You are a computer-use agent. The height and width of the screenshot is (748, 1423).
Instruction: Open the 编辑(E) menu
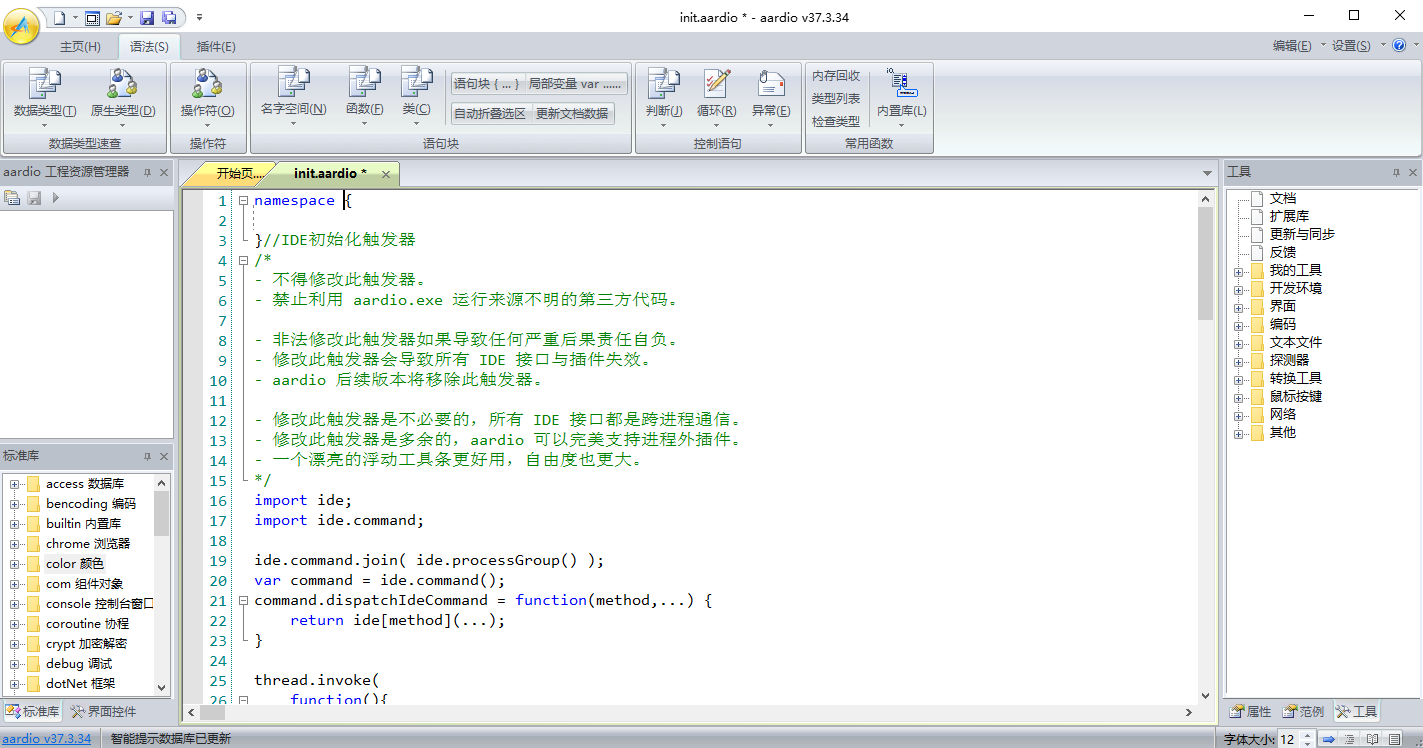1292,46
